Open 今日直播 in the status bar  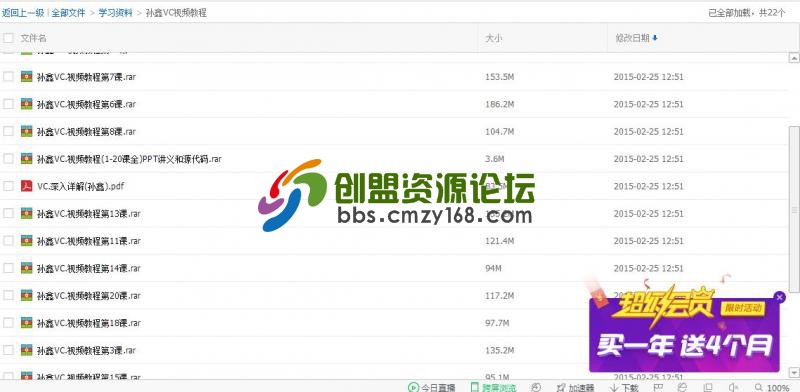tap(432, 387)
